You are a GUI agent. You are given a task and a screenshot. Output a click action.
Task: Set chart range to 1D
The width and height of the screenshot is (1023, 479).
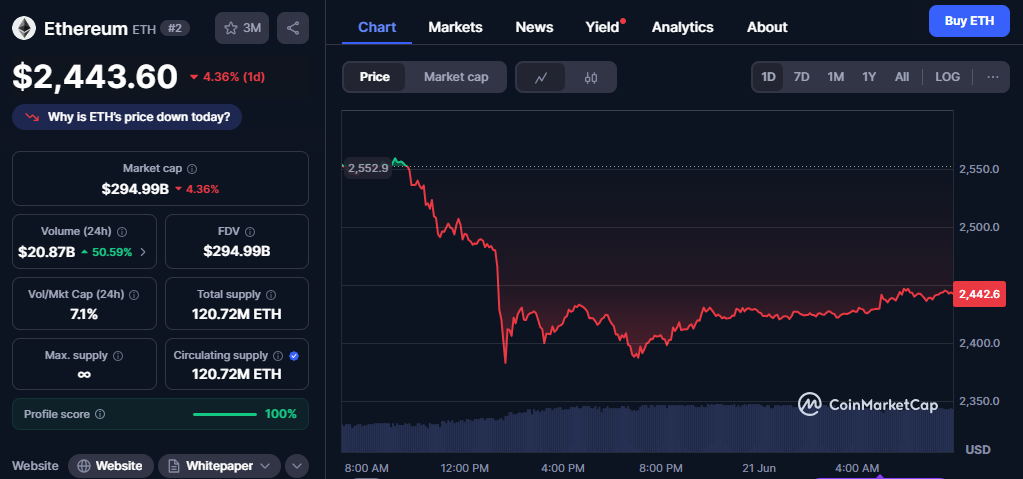(x=769, y=77)
